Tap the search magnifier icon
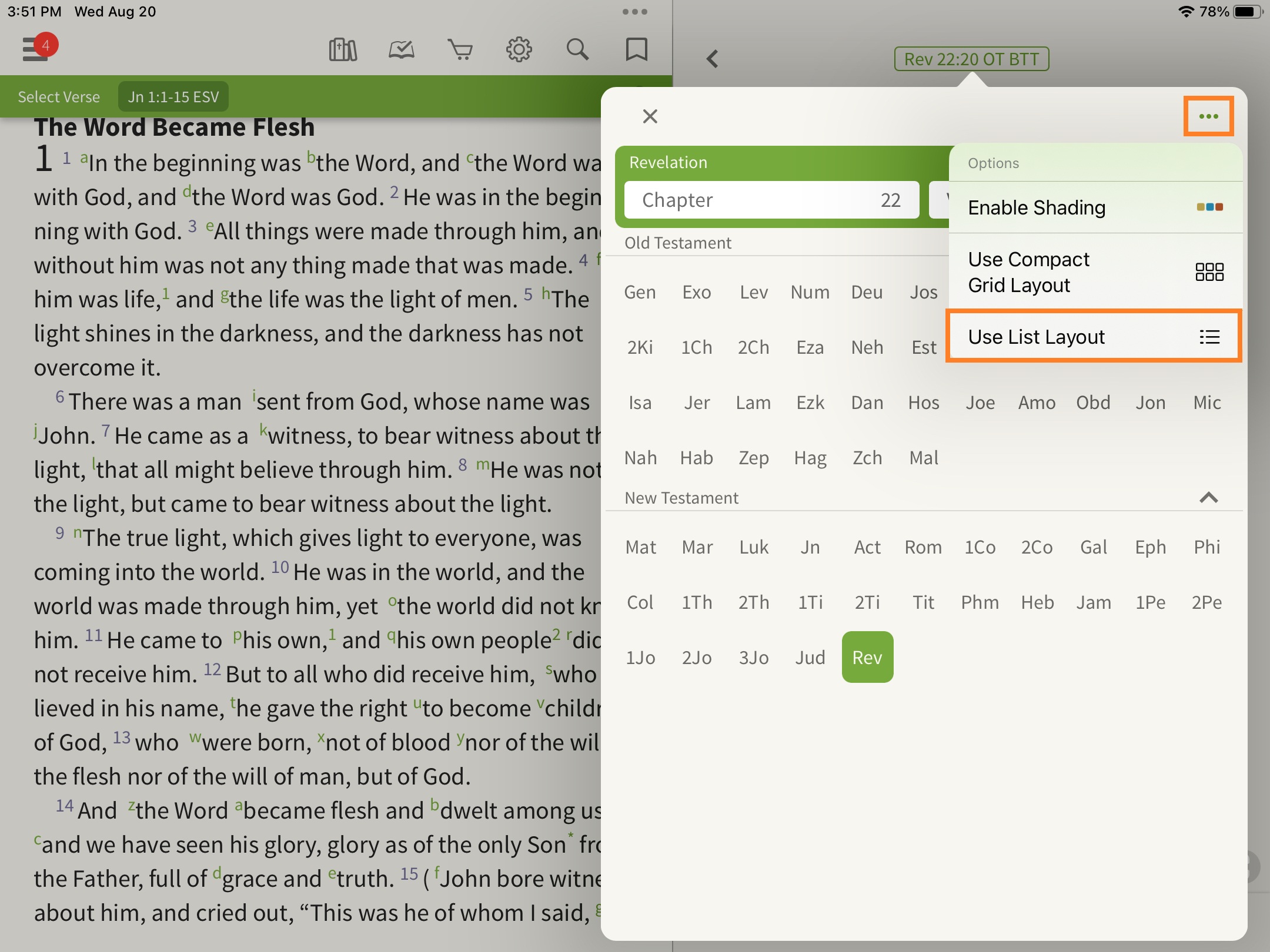Viewport: 1270px width, 952px height. coord(577,49)
